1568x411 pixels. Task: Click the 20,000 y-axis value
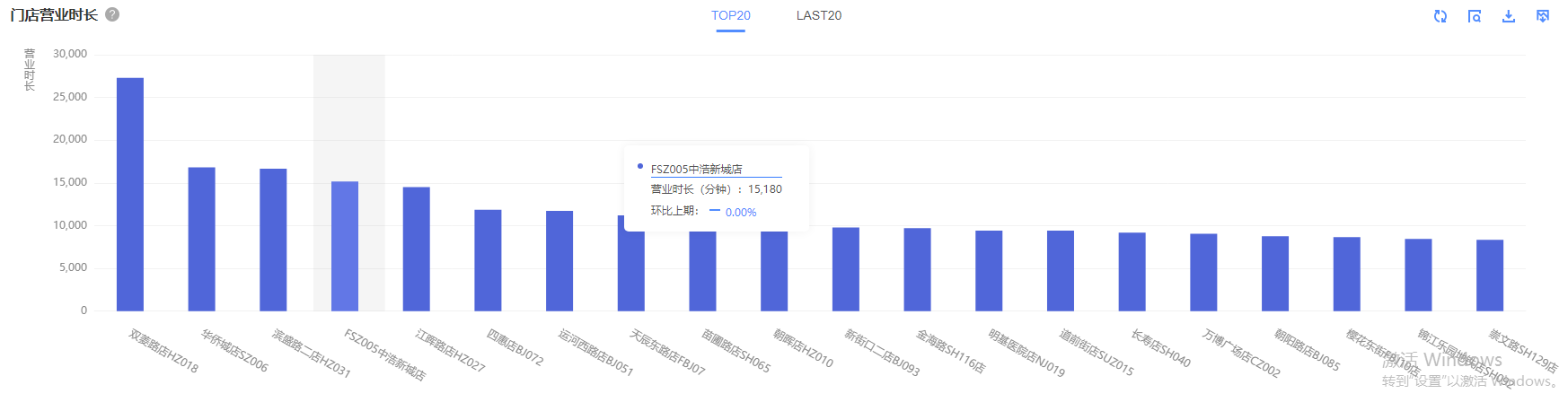click(x=70, y=139)
